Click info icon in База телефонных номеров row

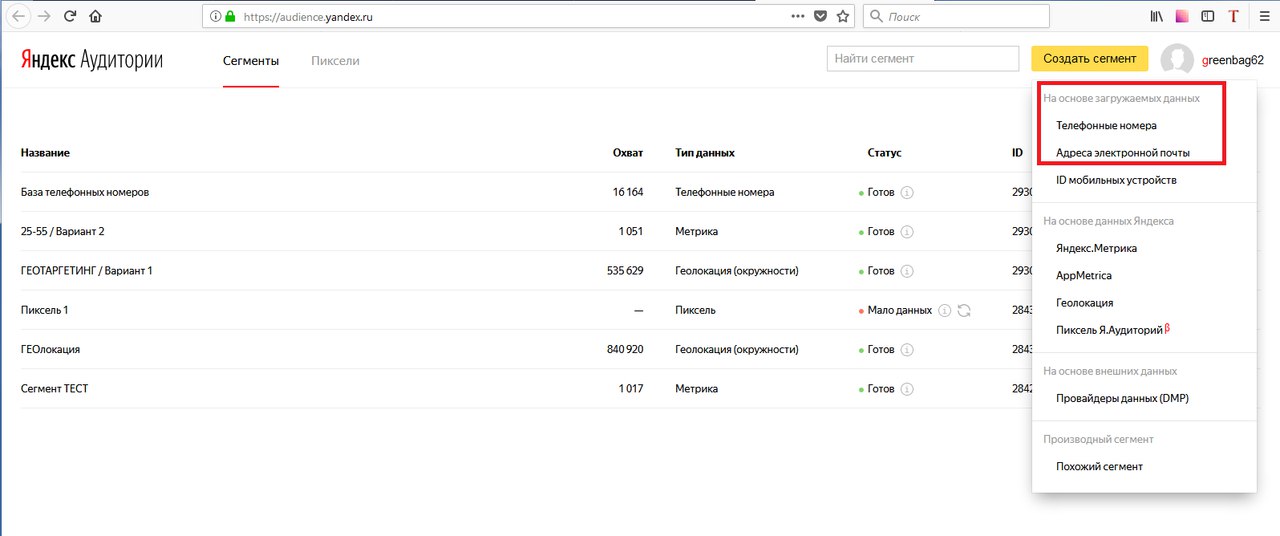tap(907, 192)
